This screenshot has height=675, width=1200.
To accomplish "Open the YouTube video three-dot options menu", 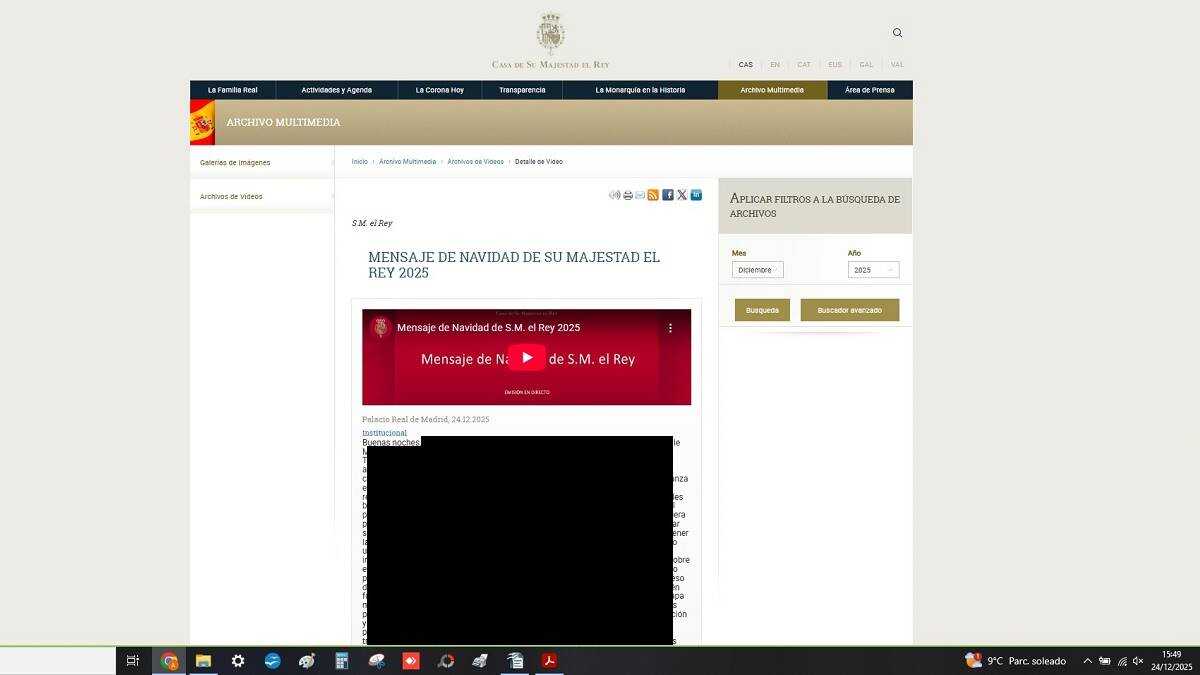I will point(670,328).
